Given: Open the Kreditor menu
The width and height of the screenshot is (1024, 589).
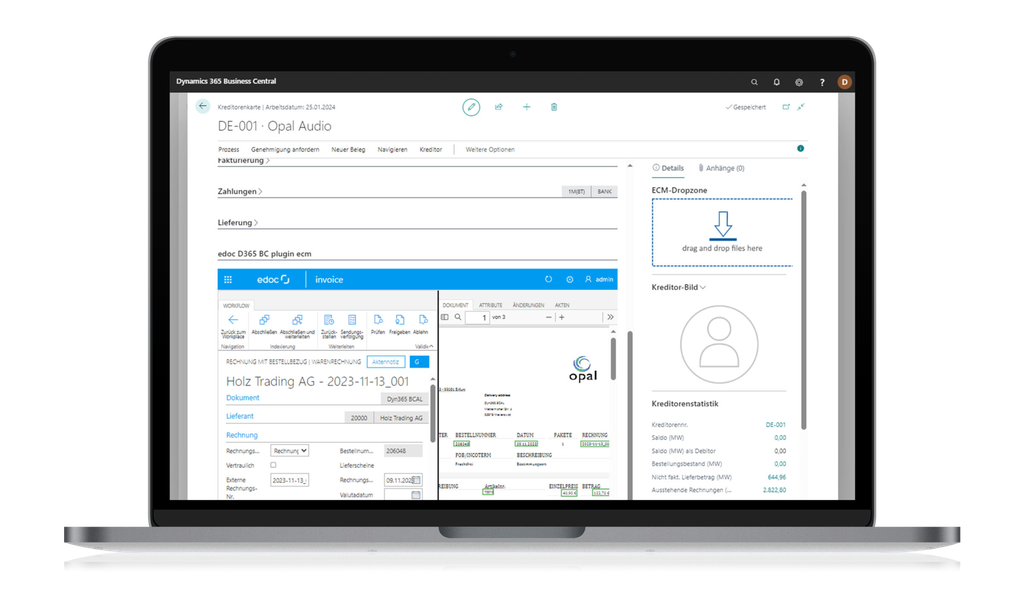Looking at the screenshot, I should click(x=430, y=150).
